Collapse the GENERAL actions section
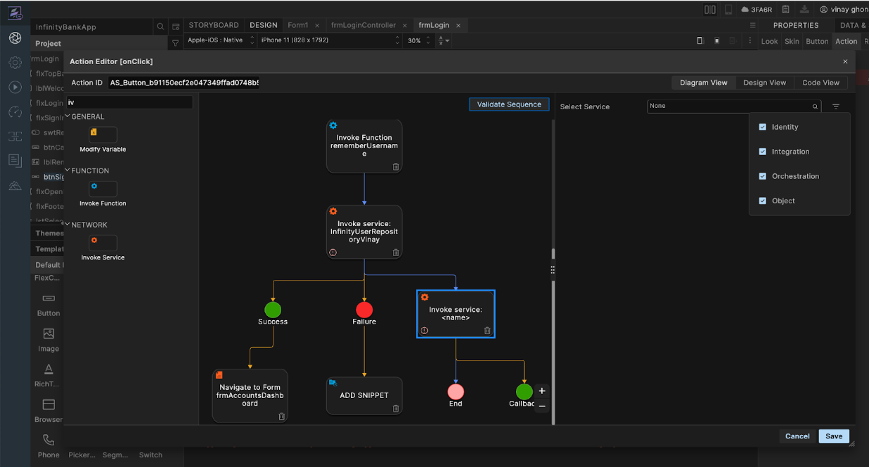 pyautogui.click(x=67, y=116)
